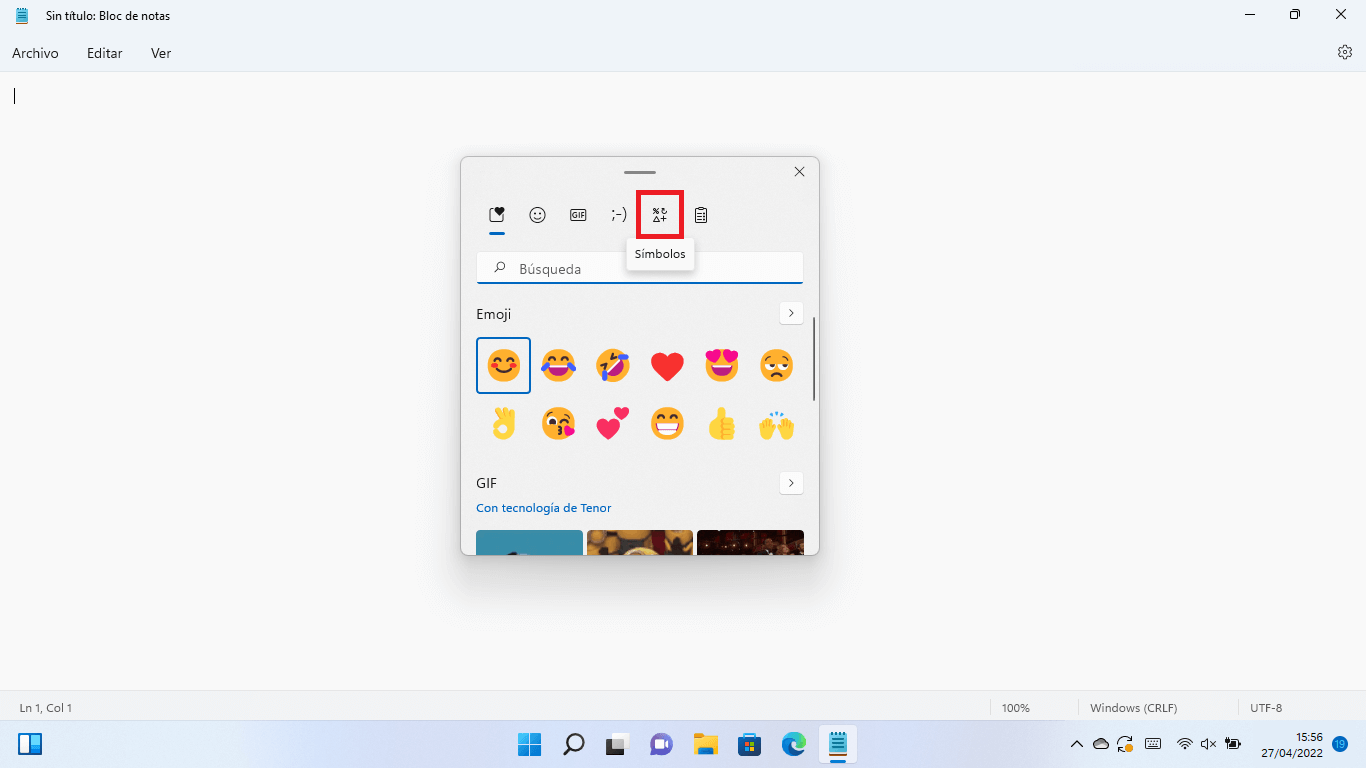Image resolution: width=1366 pixels, height=768 pixels.
Task: Insert the grinning teeth face emoji
Action: 667,424
